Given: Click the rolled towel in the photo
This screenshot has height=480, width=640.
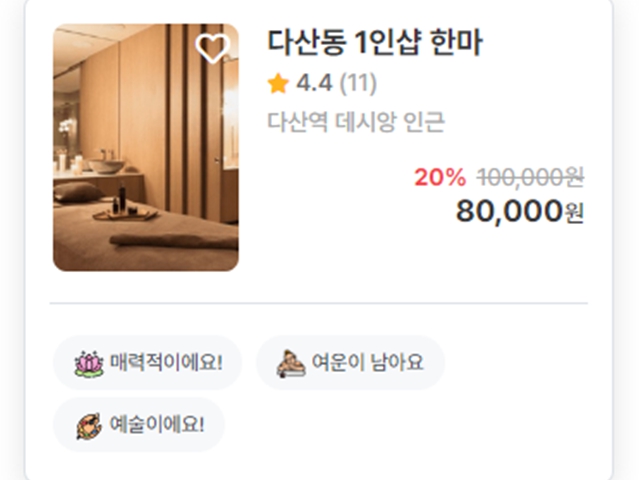Looking at the screenshot, I should click(x=174, y=240).
